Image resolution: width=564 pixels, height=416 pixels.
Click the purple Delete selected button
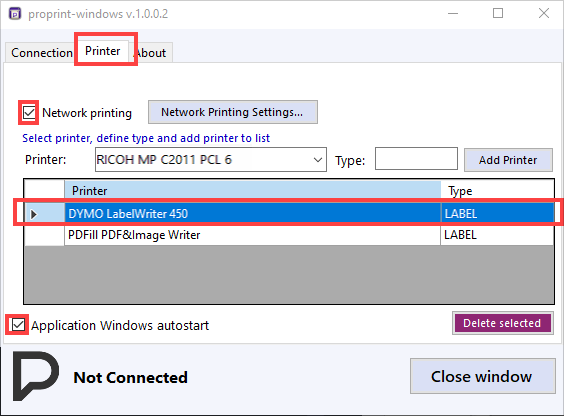(x=502, y=323)
